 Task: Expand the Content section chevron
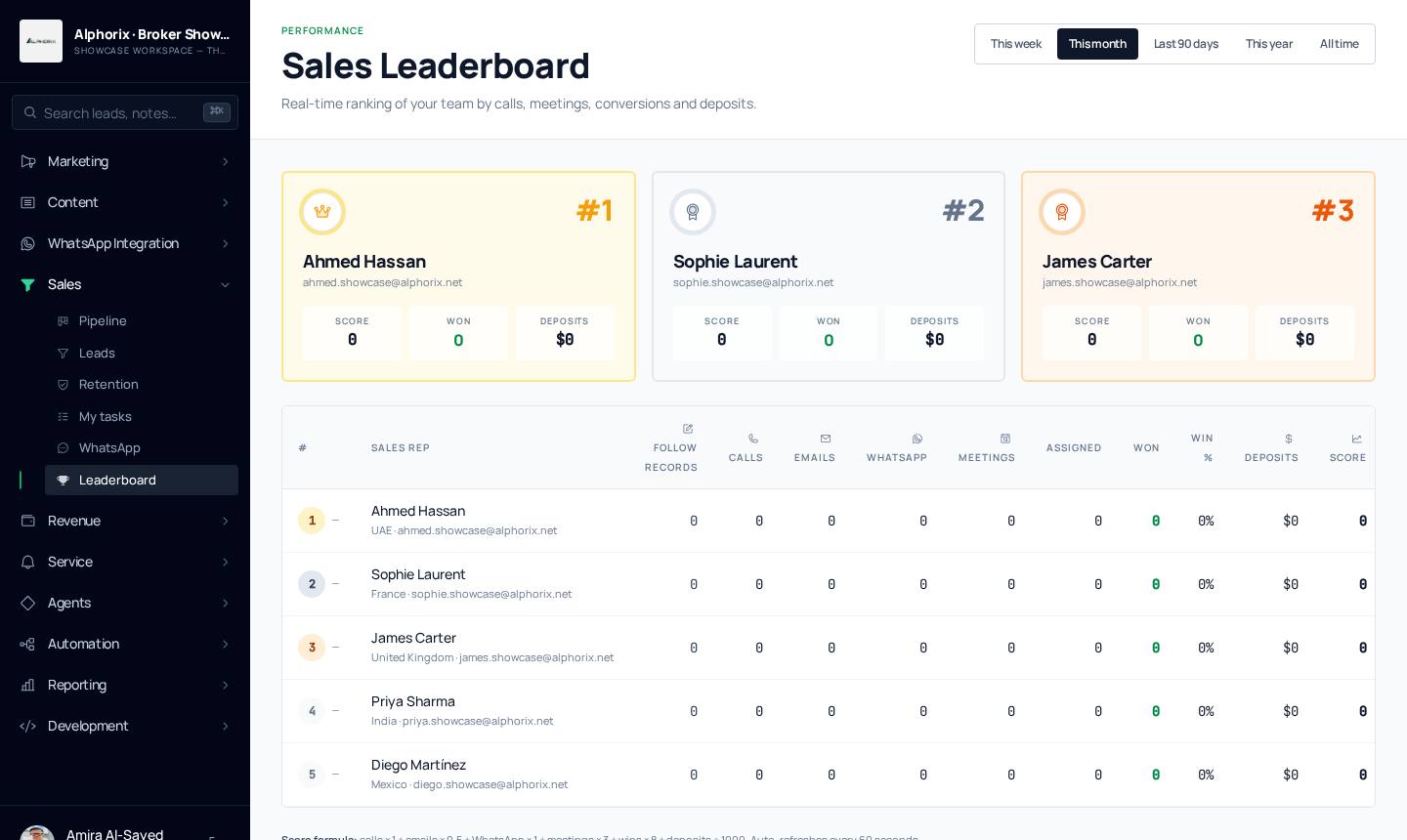click(x=226, y=202)
